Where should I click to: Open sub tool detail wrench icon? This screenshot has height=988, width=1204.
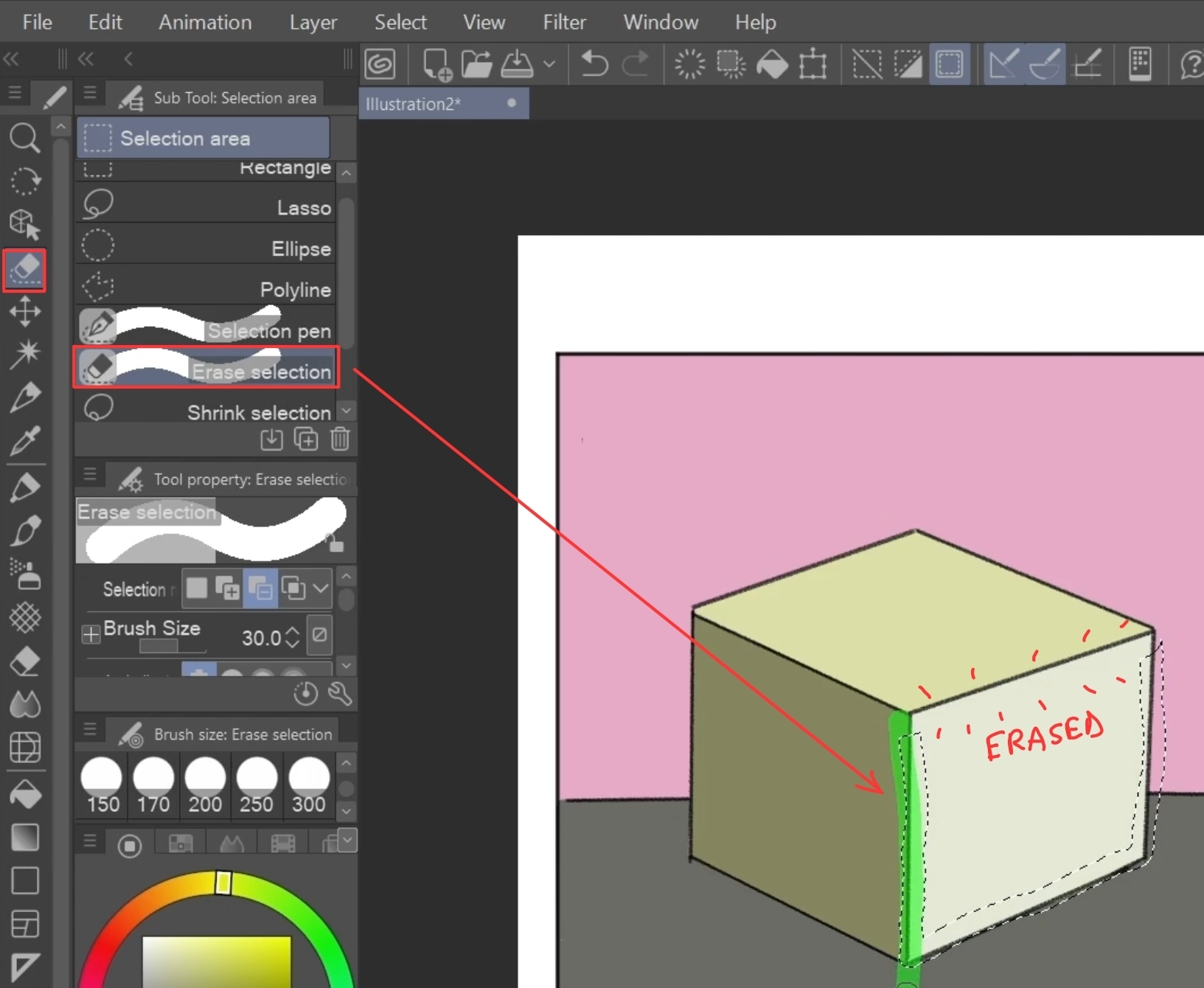click(x=340, y=693)
